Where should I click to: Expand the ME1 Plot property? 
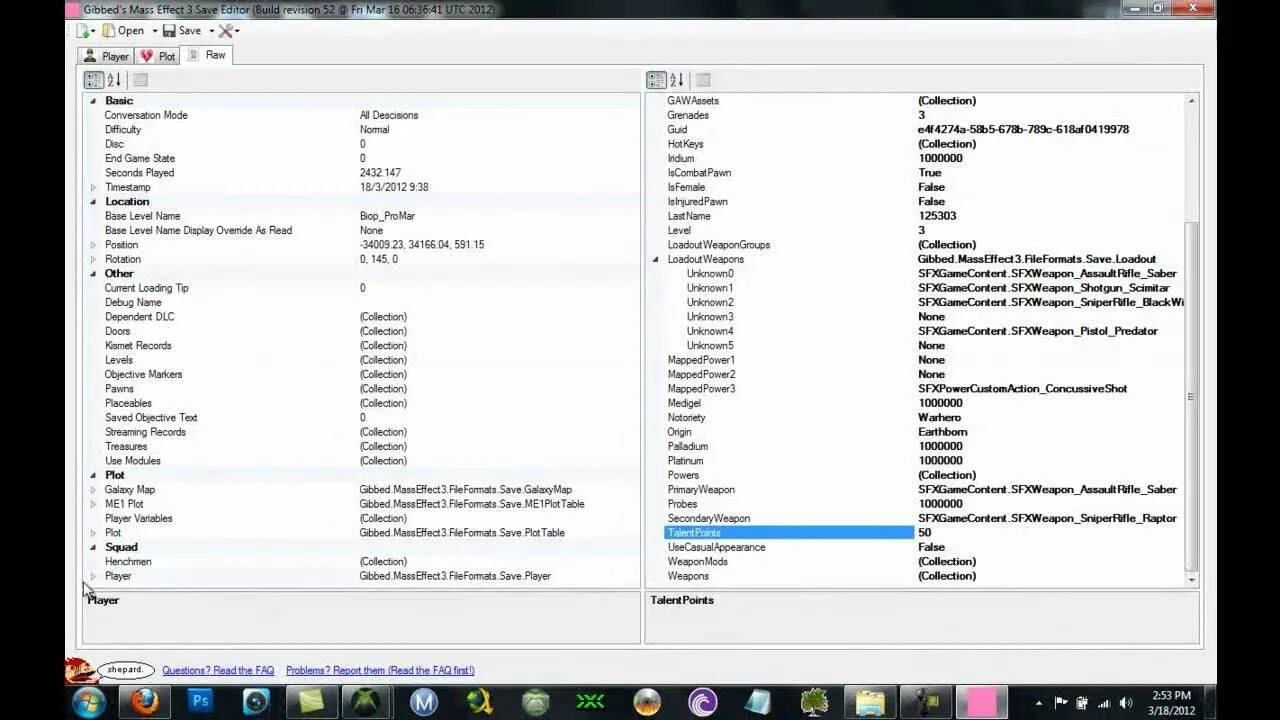tap(93, 505)
